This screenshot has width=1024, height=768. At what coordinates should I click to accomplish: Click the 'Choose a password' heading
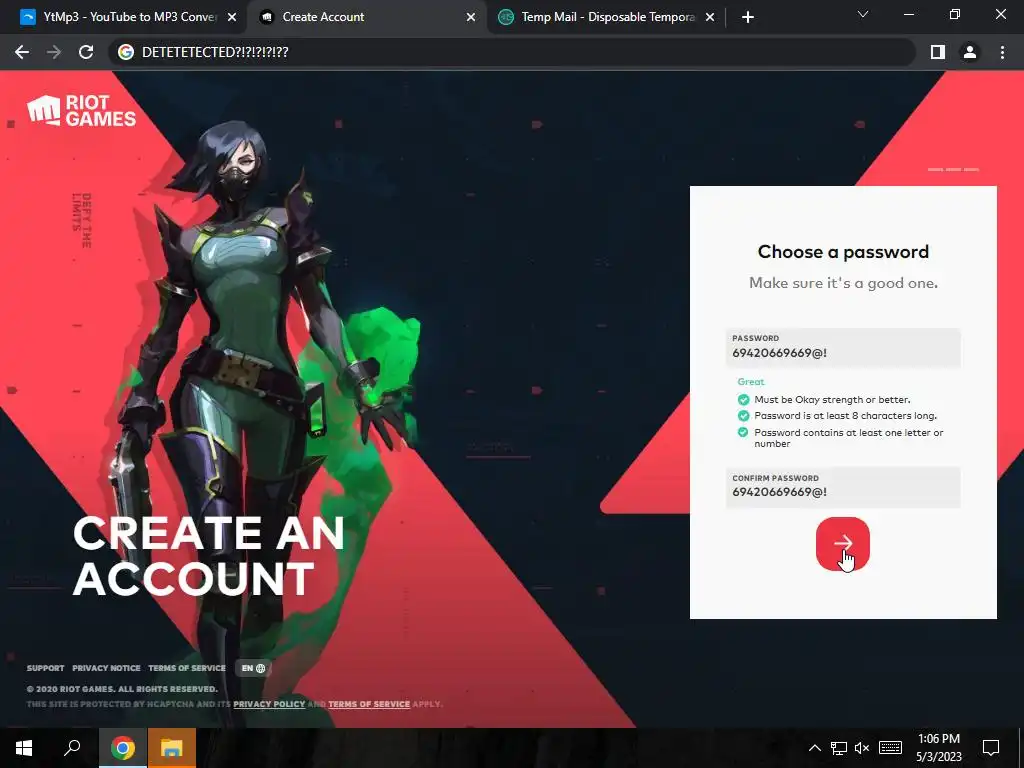pyautogui.click(x=843, y=252)
